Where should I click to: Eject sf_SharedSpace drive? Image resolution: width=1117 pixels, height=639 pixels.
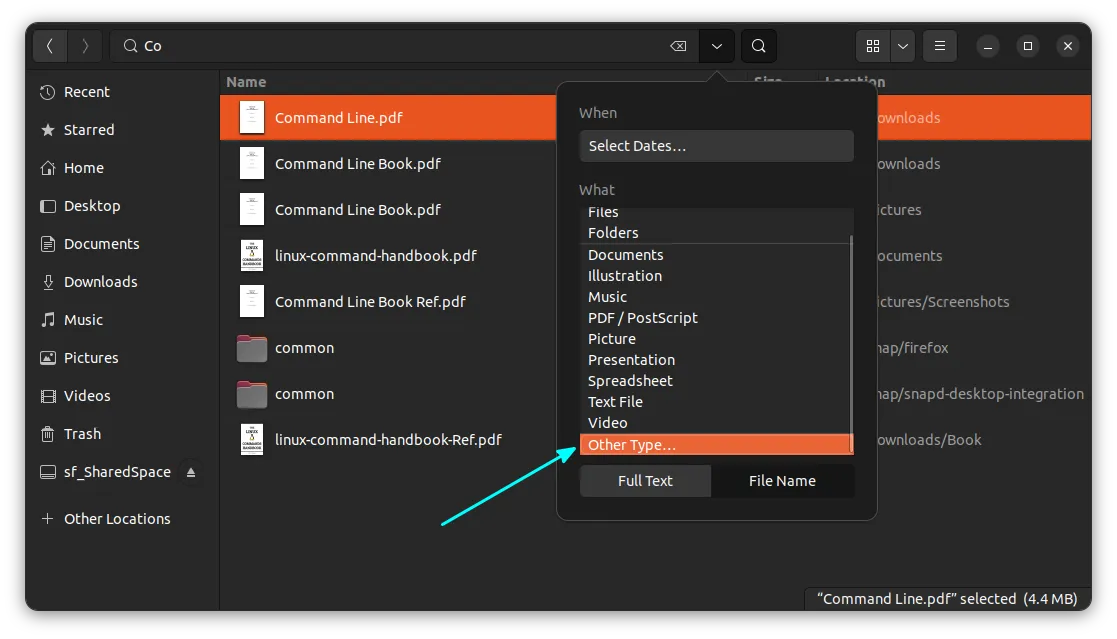click(x=191, y=472)
